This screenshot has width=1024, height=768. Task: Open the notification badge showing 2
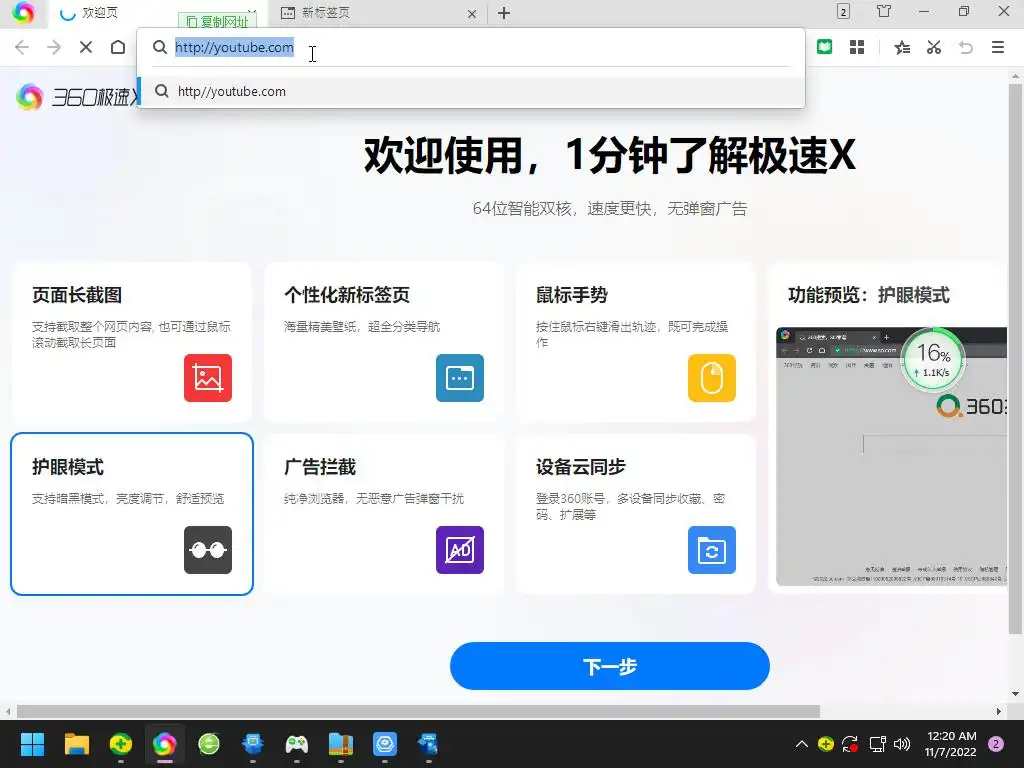tap(996, 744)
